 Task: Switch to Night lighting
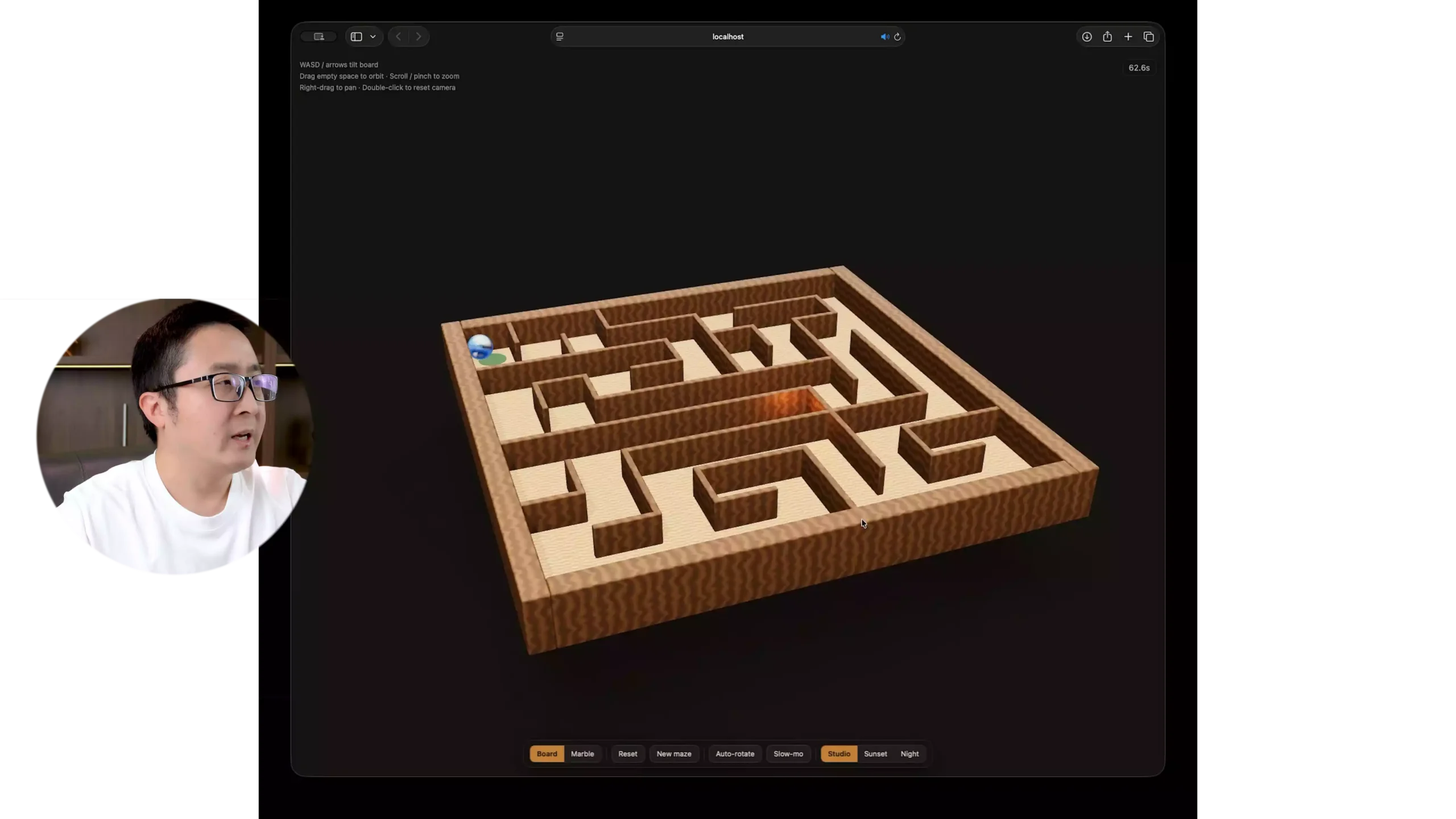tap(909, 754)
